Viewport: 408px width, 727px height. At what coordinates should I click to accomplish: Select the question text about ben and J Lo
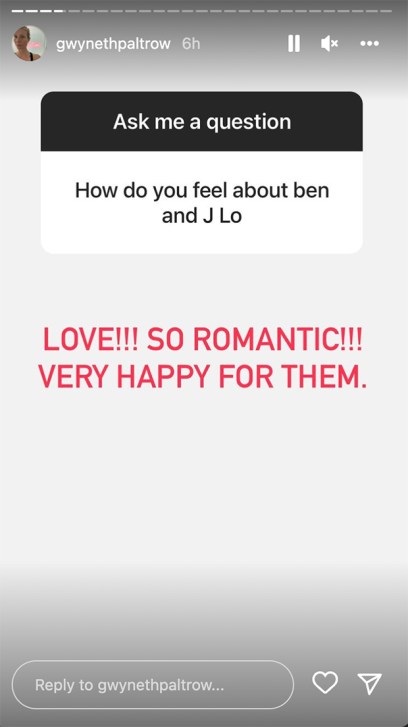point(202,203)
